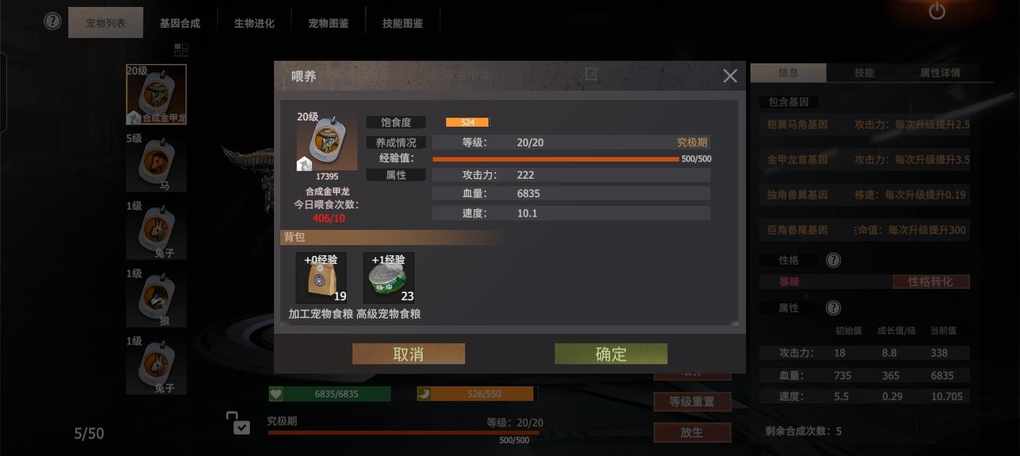Click the 取消 cancel button

pos(409,354)
